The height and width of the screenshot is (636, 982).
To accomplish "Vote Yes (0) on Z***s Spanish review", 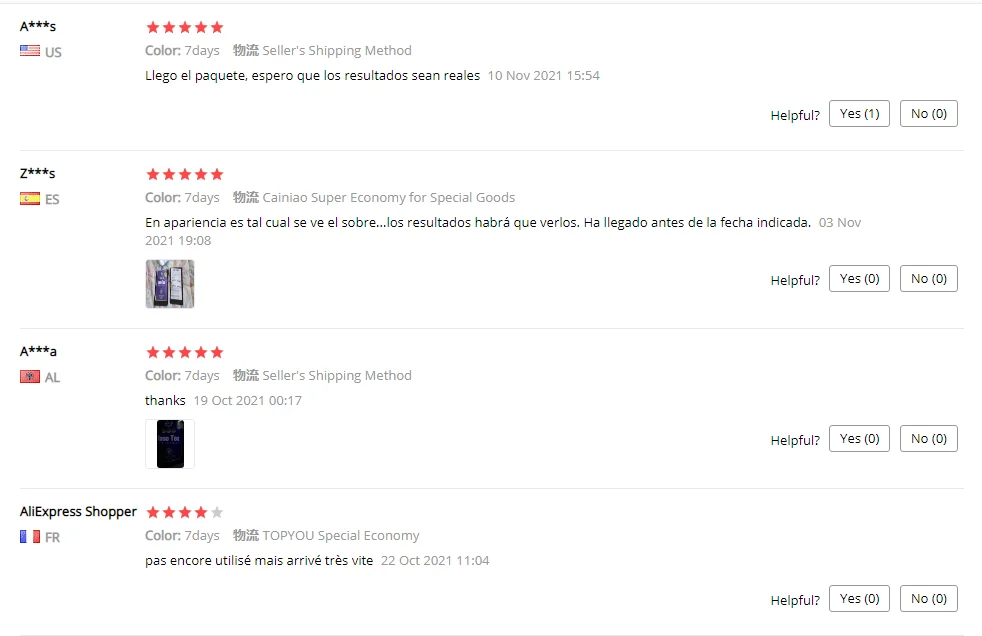I will (859, 279).
